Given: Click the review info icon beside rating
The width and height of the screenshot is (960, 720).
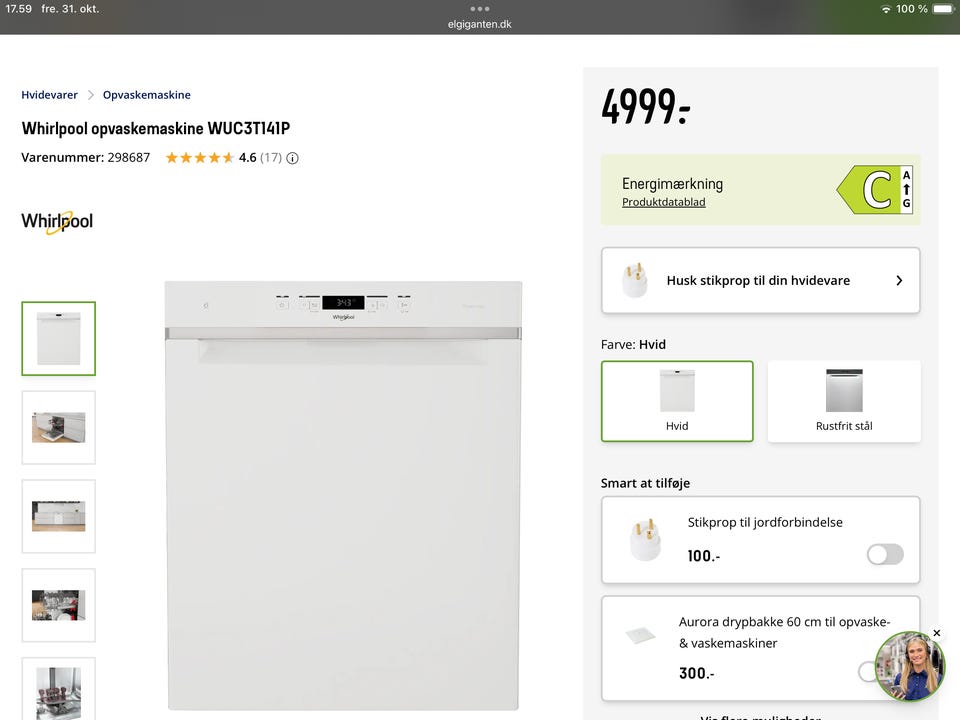Looking at the screenshot, I should point(292,158).
